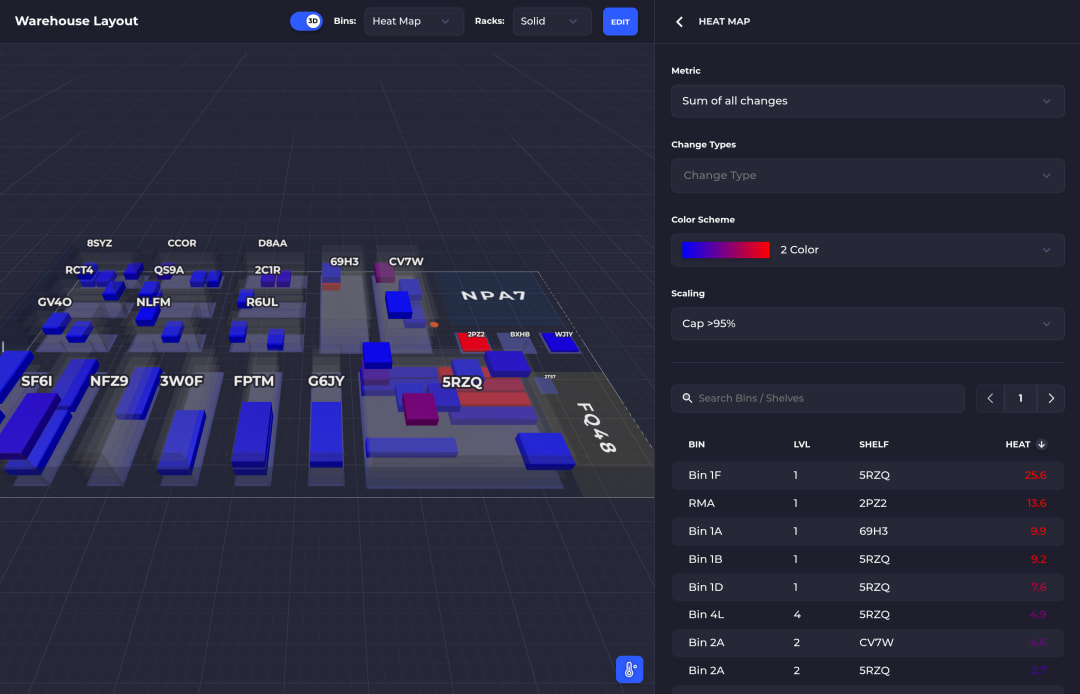This screenshot has height=694, width=1080.
Task: Click the 5RZQ rack label
Action: tap(461, 382)
